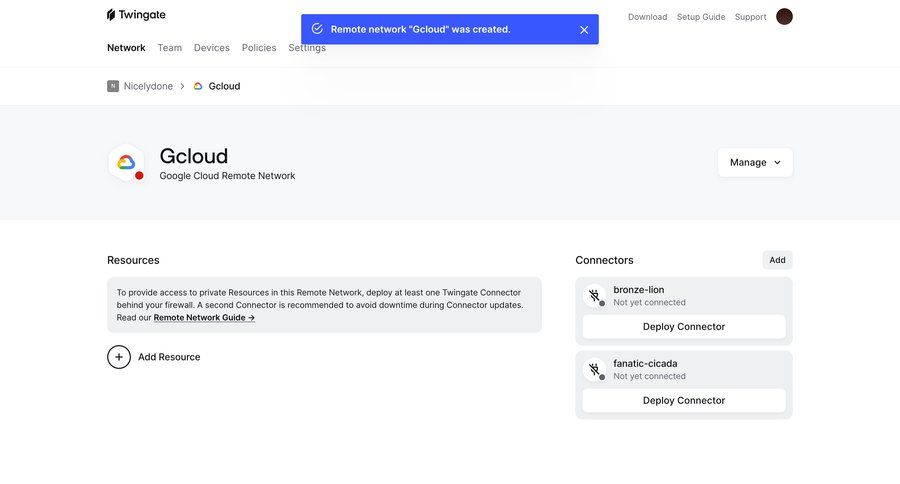
Task: Click the breadcrumb chevron separator
Action: pos(182,86)
